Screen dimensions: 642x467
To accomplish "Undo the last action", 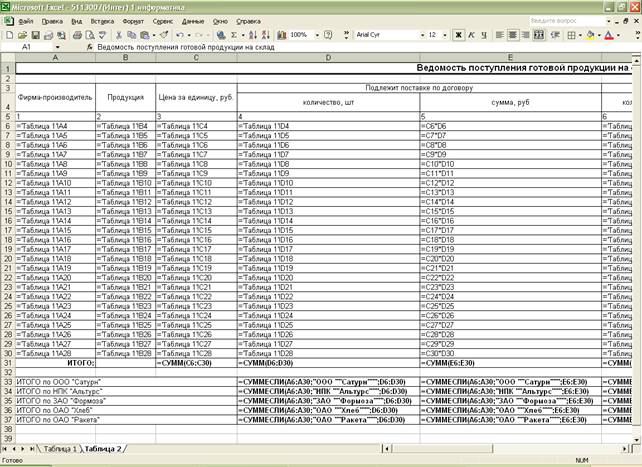I will pyautogui.click(x=179, y=34).
